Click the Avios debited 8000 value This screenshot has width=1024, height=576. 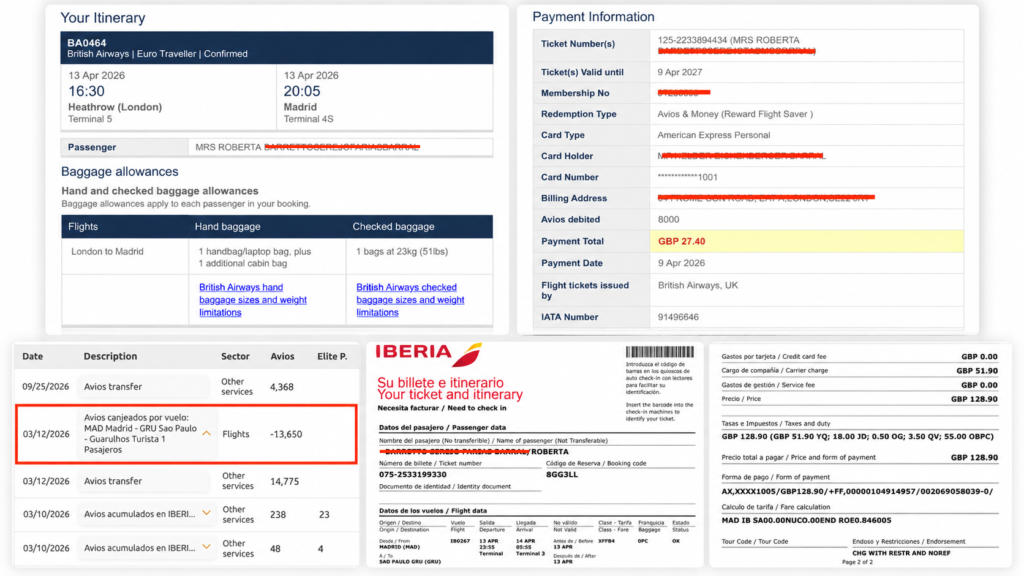click(668, 219)
